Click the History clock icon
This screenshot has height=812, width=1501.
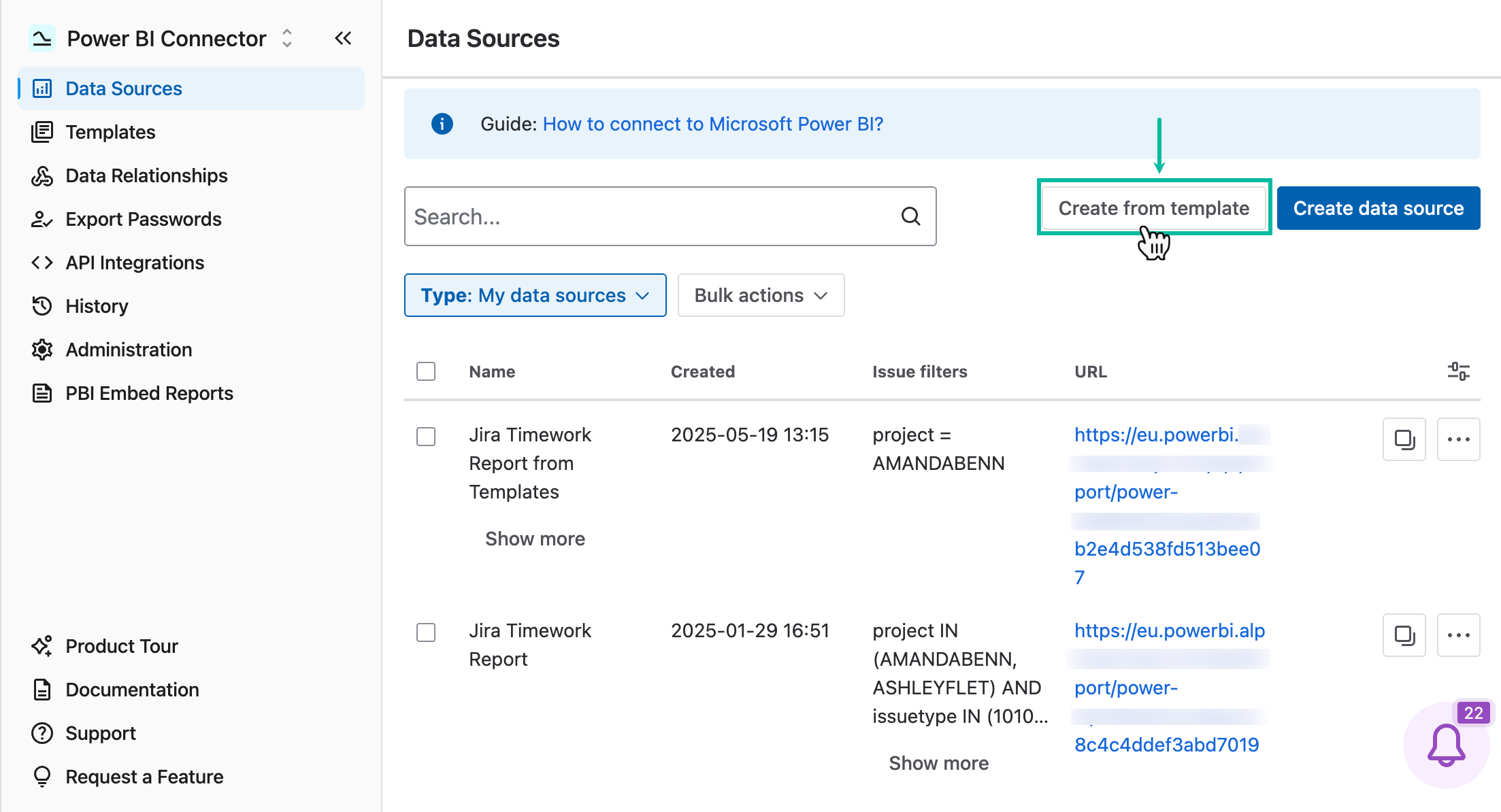click(42, 306)
